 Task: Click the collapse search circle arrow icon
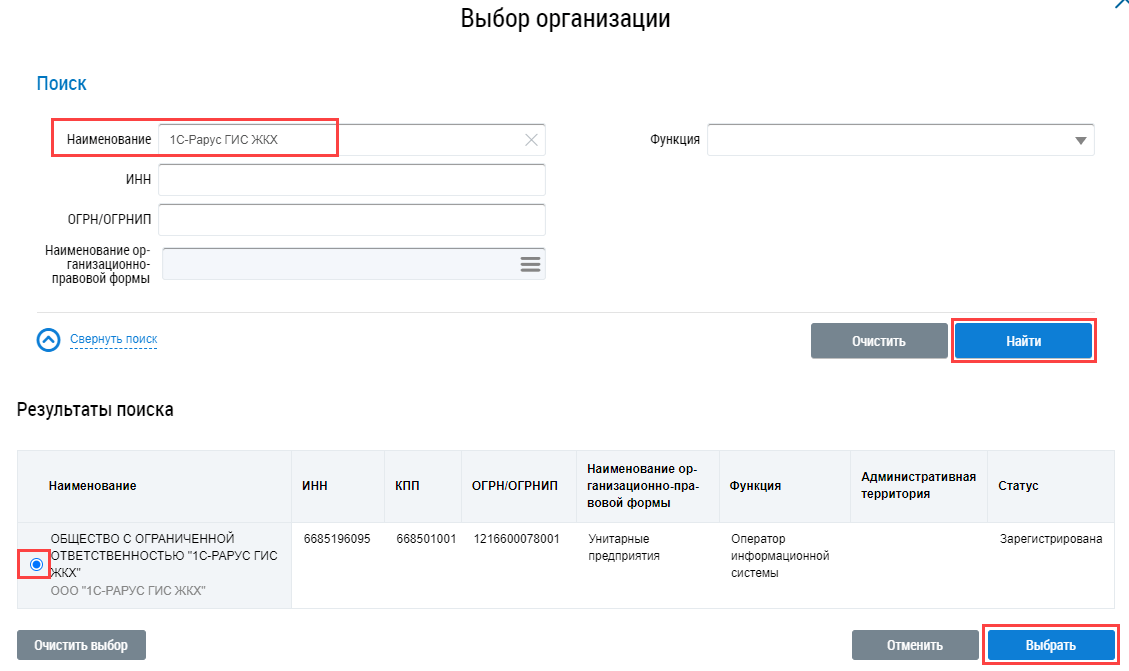[x=49, y=340]
